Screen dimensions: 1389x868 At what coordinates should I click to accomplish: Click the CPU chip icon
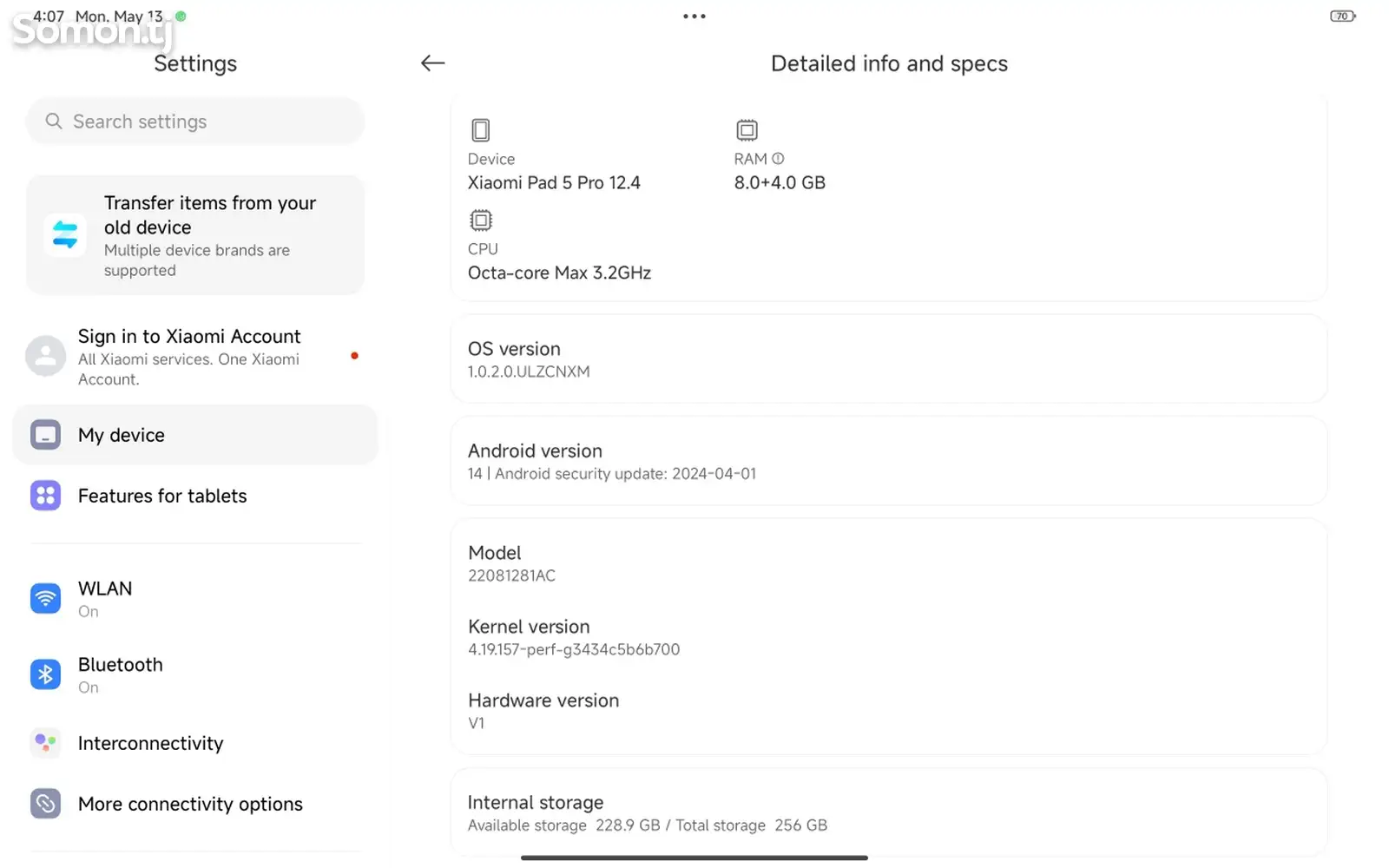tap(480, 220)
